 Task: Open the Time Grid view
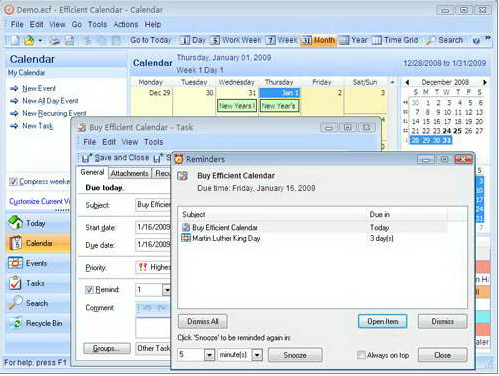tap(395, 40)
